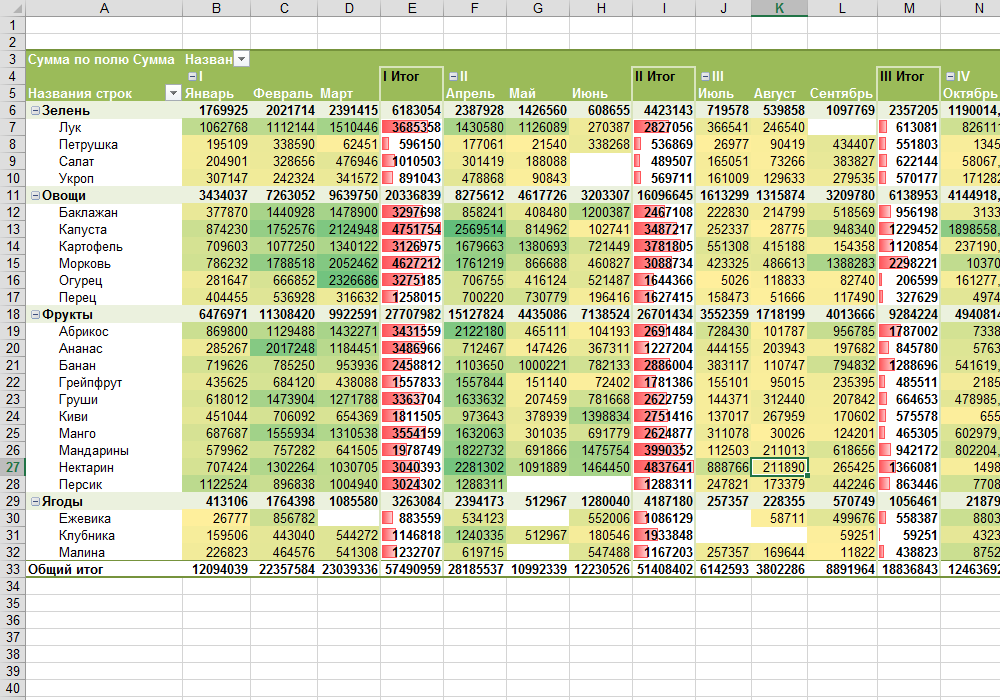Screen dimensions: 1000x700
Task: Click the Февраль month header cell
Action: (x=284, y=93)
